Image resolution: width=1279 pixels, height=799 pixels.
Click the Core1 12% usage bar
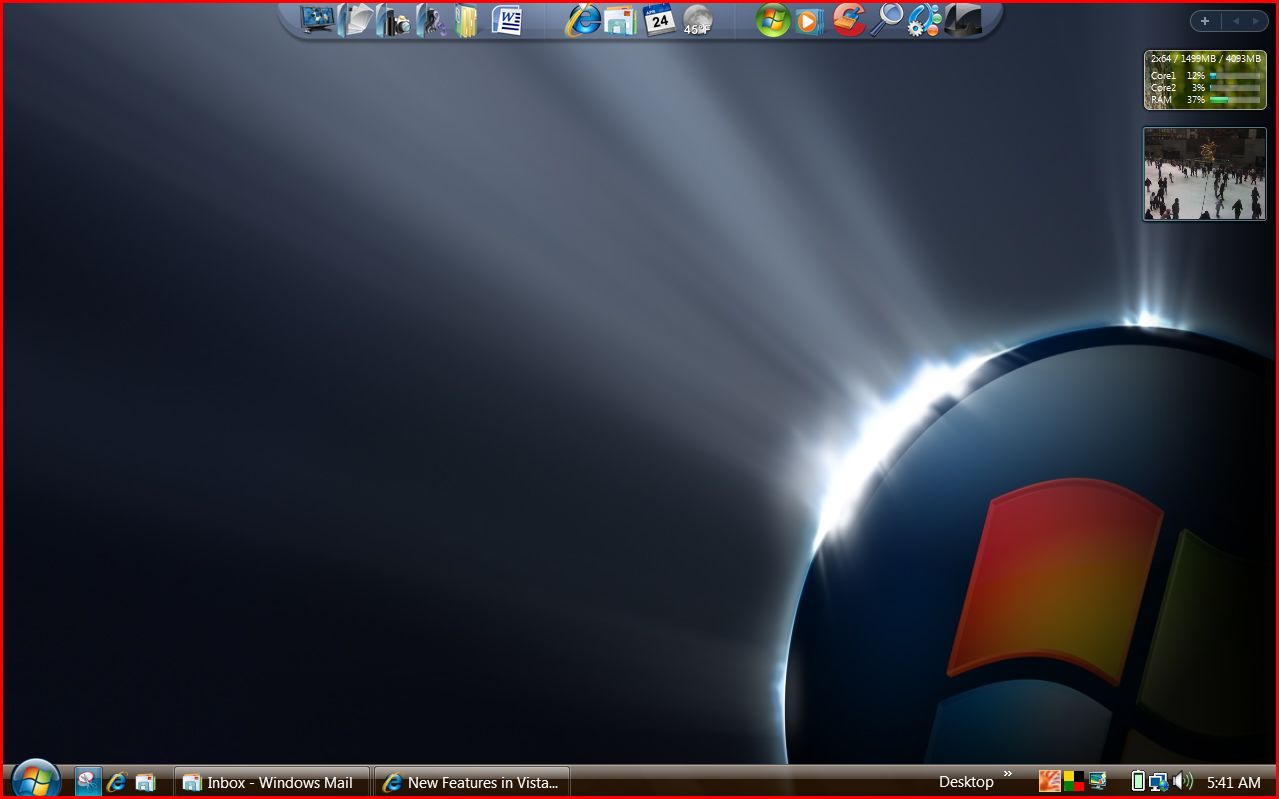tap(1235, 76)
